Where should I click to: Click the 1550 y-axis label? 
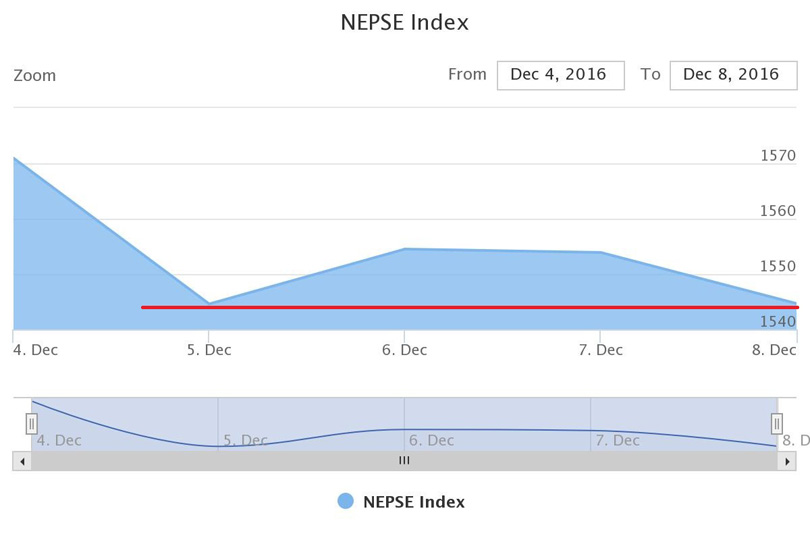point(777,266)
